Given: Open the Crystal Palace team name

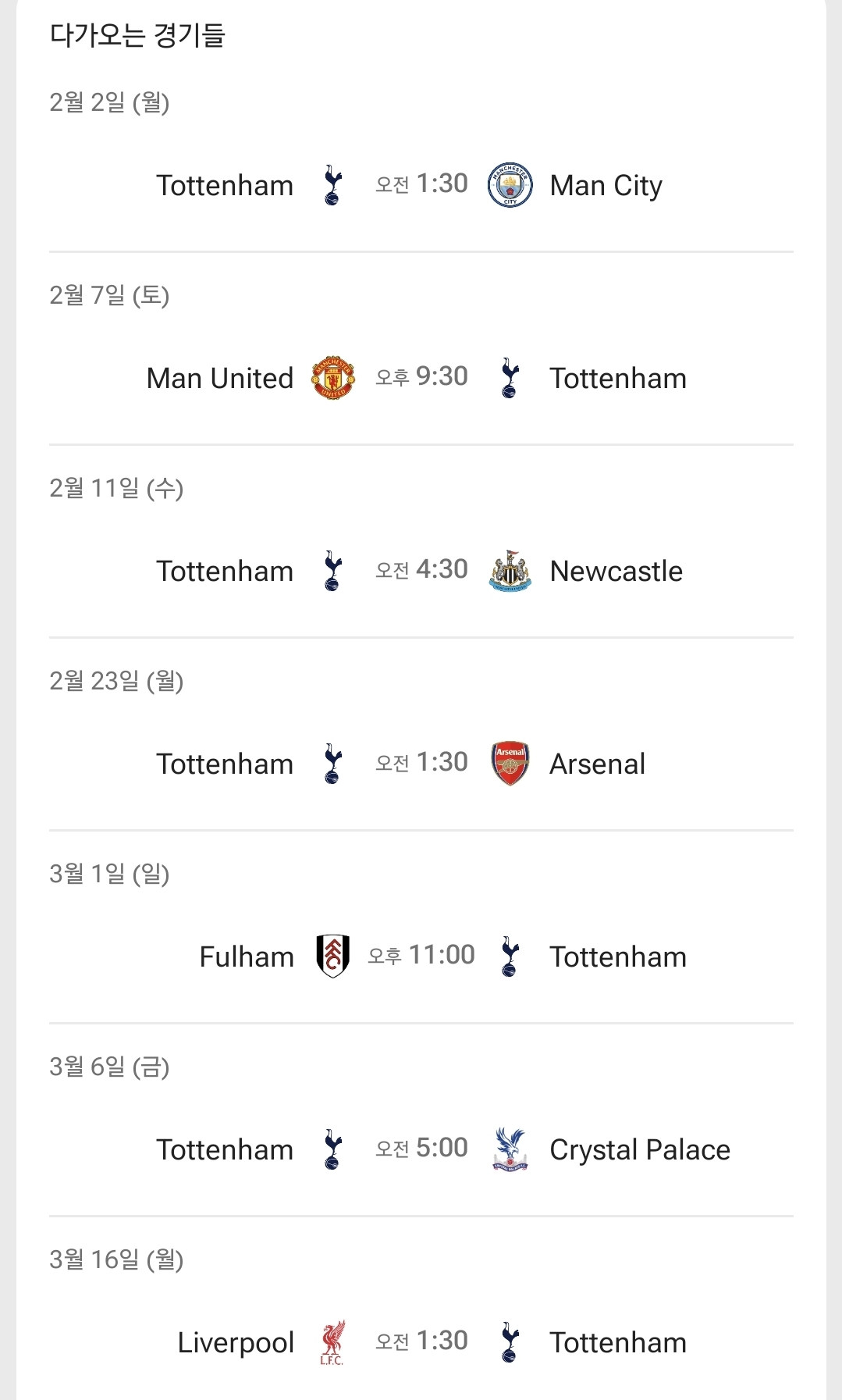Looking at the screenshot, I should pos(639,1150).
